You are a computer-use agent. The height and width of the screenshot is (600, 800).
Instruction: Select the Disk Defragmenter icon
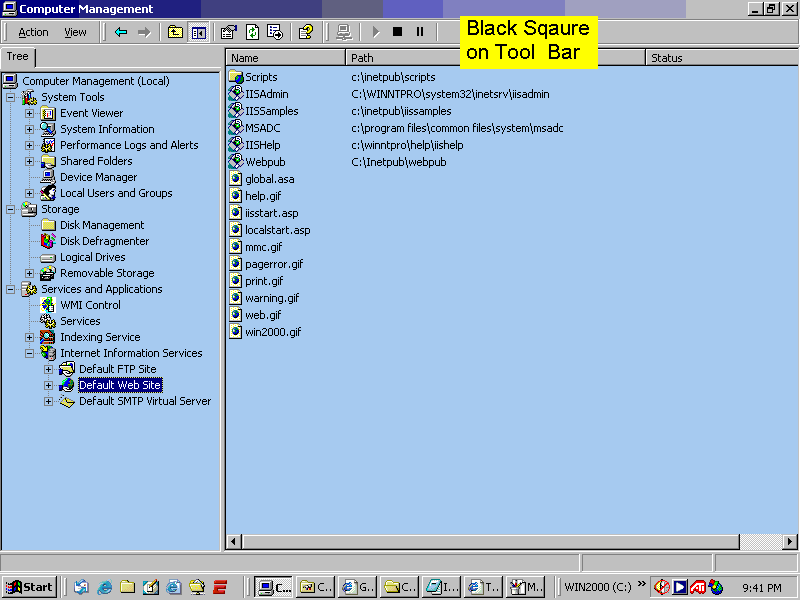[48, 241]
